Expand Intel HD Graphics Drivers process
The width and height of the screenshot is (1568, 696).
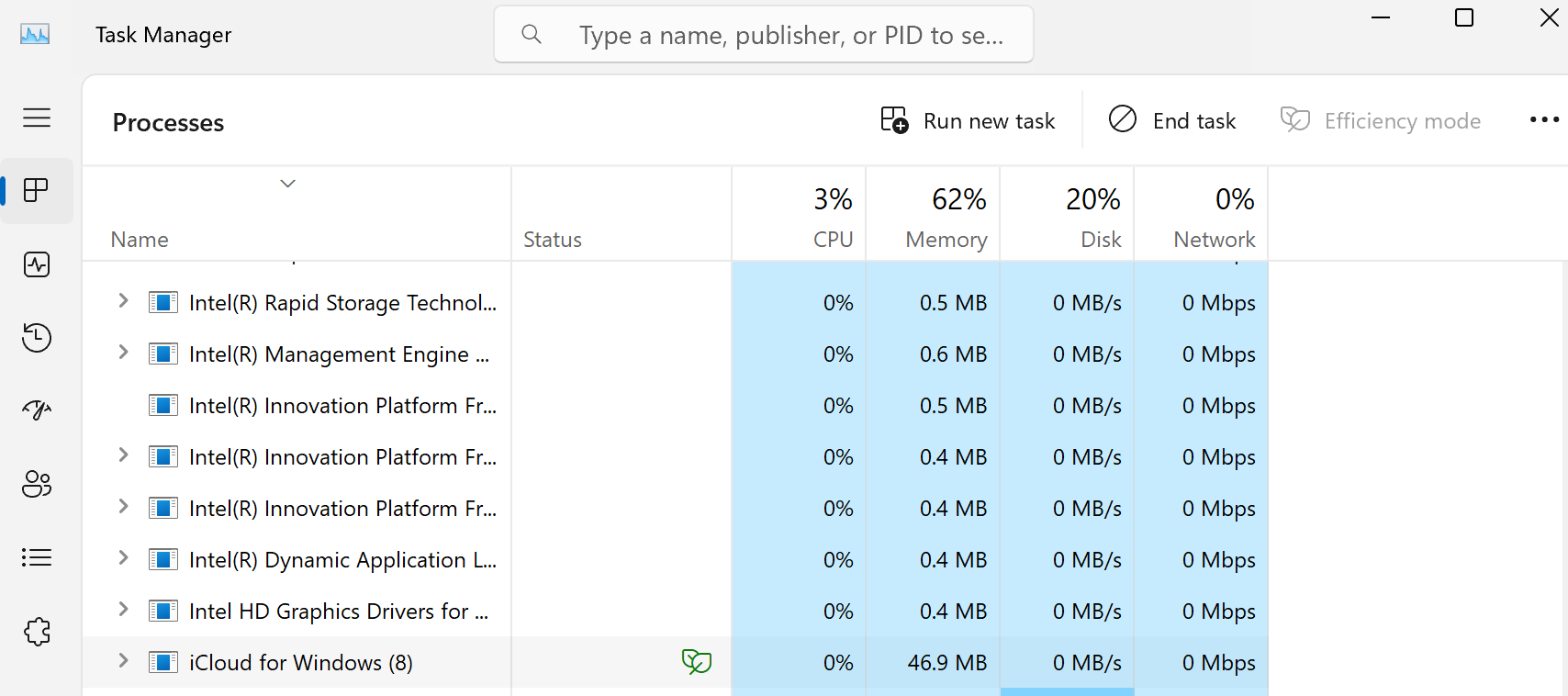(x=123, y=610)
